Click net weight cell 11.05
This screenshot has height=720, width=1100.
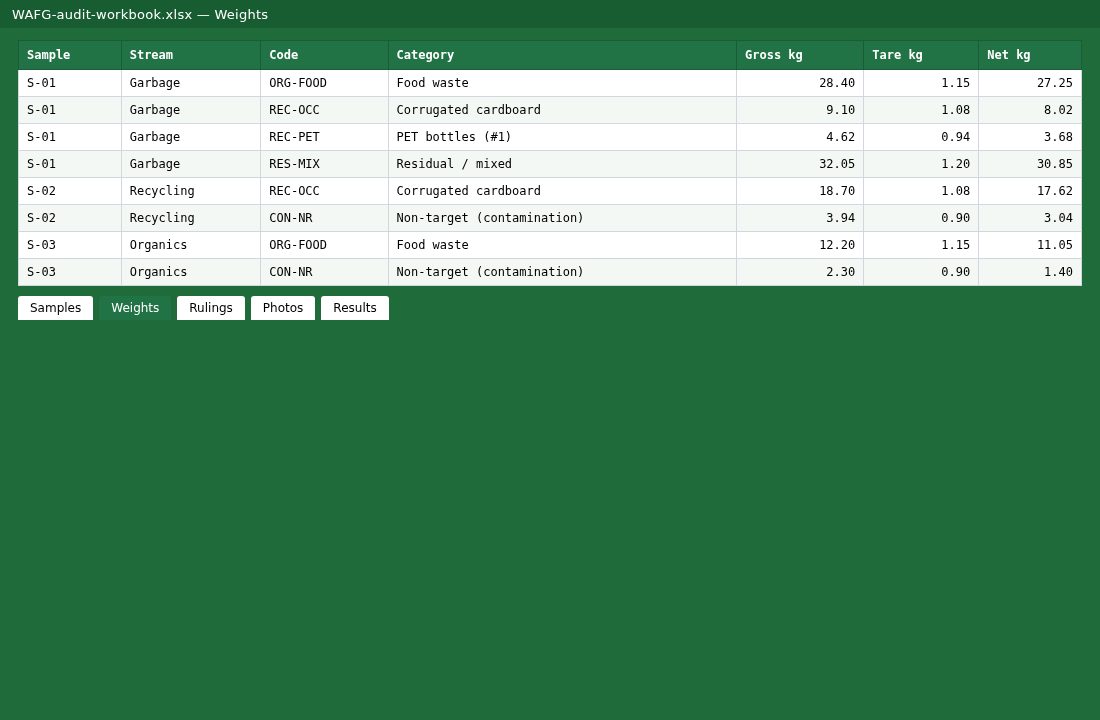tap(1030, 245)
